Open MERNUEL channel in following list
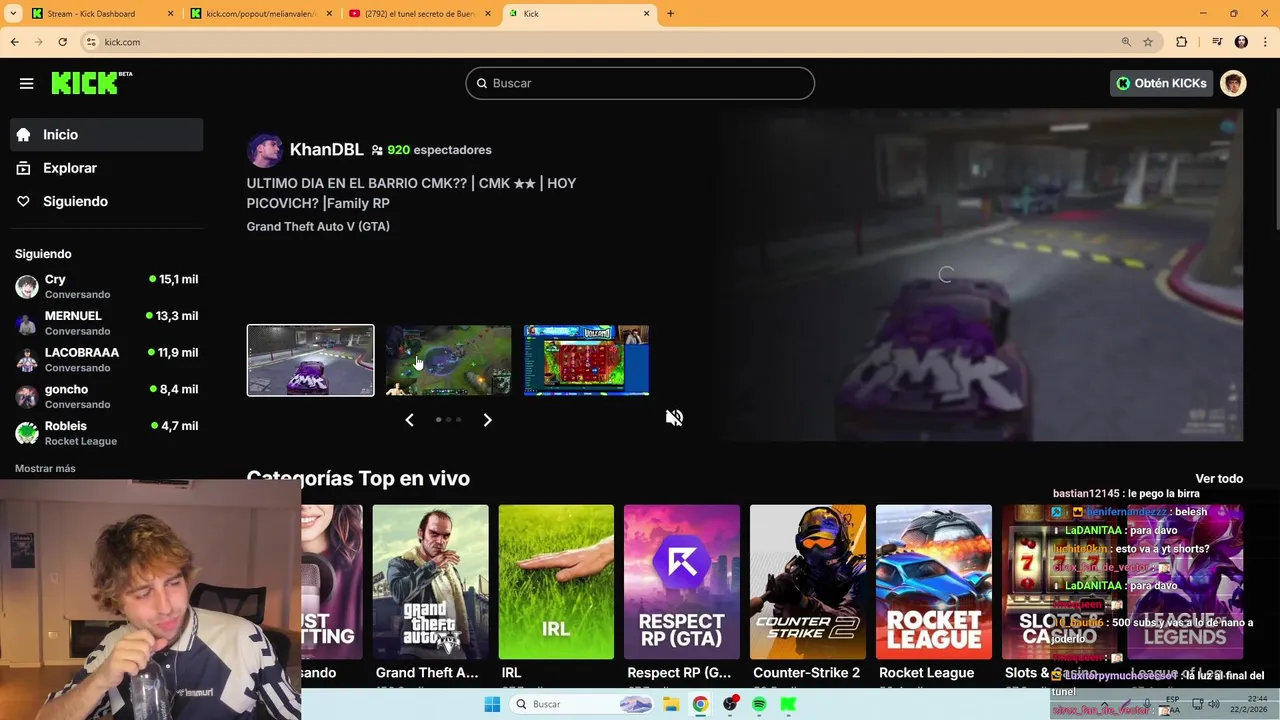 click(106, 323)
